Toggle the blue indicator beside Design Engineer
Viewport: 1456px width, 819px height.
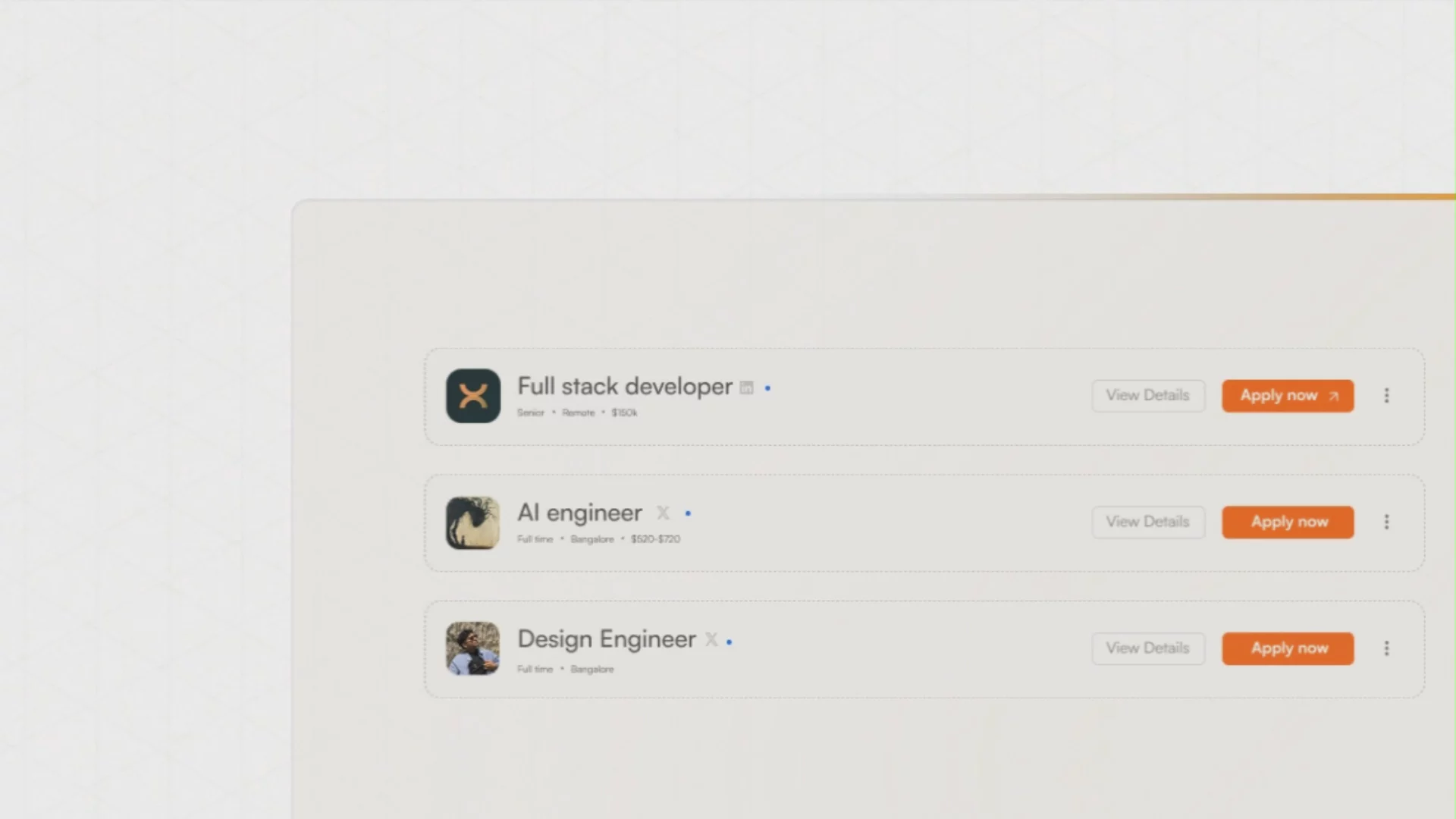729,641
